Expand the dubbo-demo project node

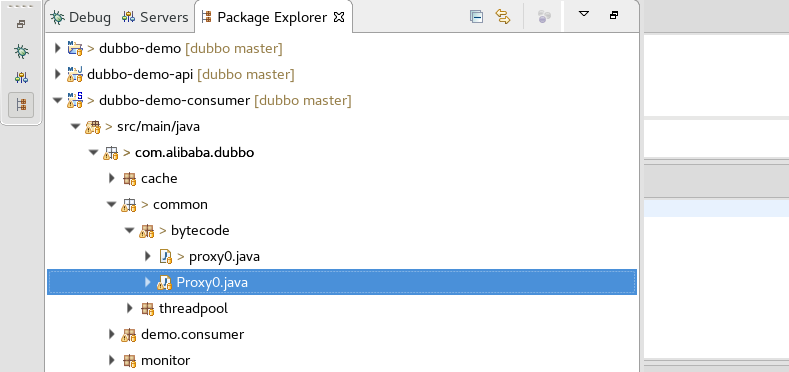tap(57, 48)
